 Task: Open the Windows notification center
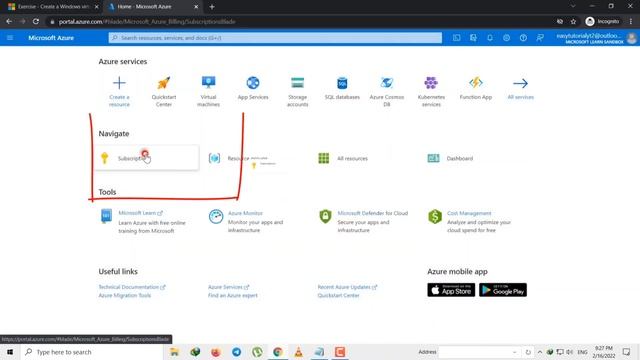627,352
